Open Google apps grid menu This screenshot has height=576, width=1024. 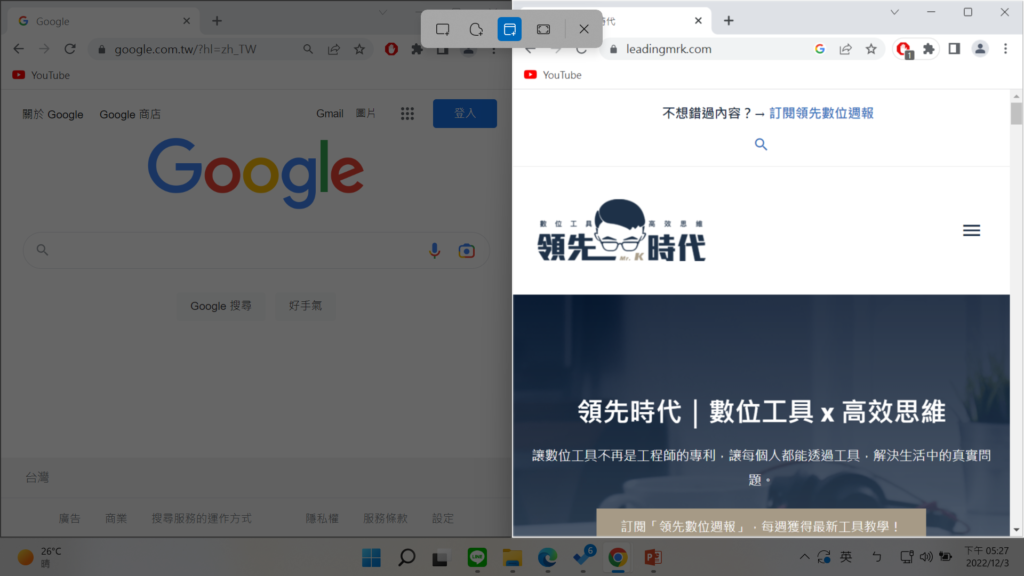coord(408,114)
